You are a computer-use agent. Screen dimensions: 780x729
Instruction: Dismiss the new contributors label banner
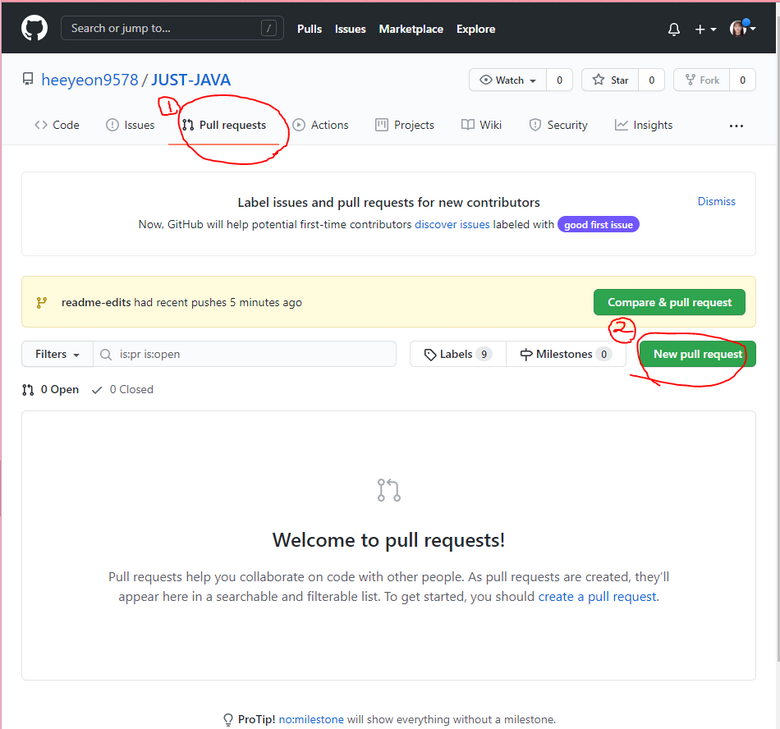coord(716,201)
